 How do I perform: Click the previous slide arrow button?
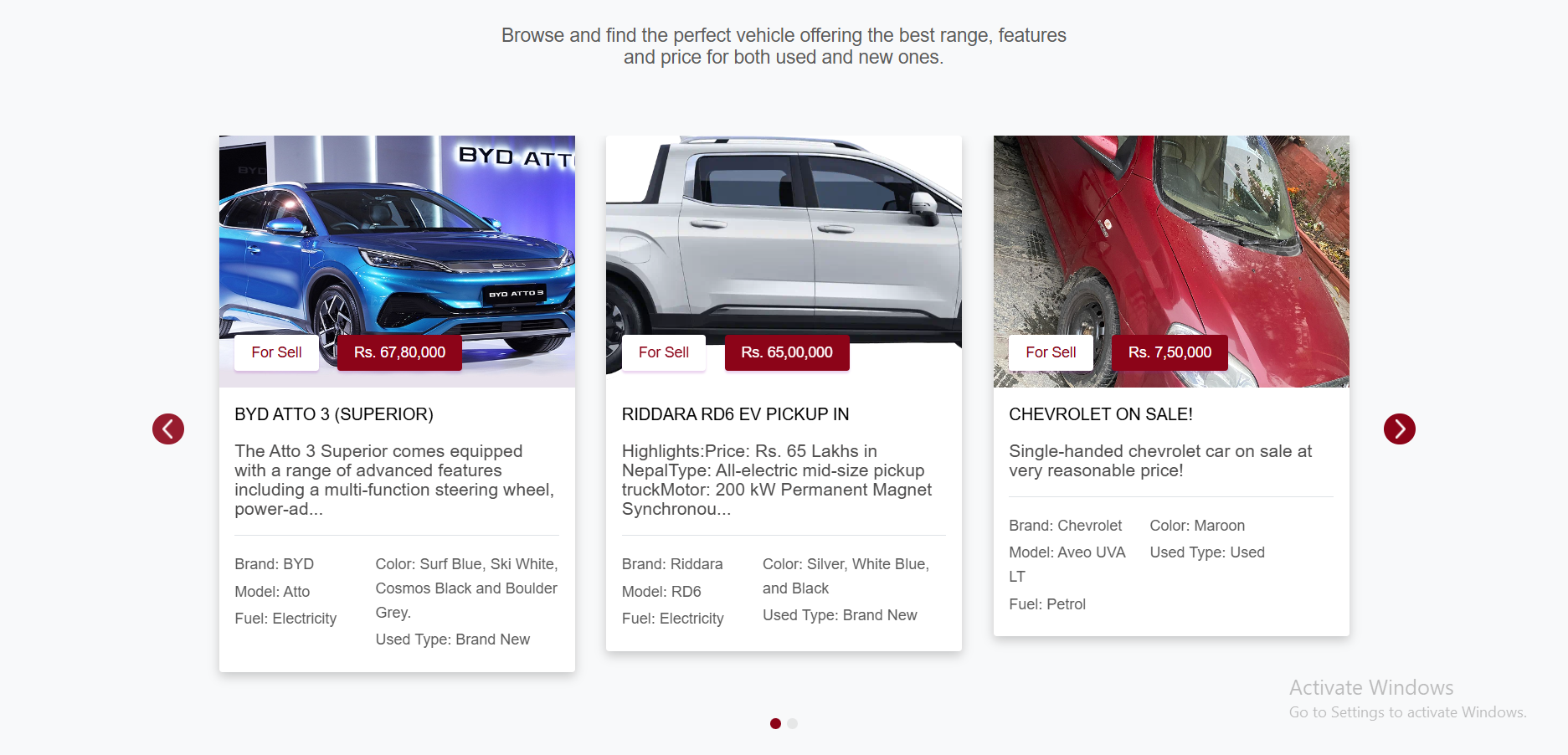[168, 429]
